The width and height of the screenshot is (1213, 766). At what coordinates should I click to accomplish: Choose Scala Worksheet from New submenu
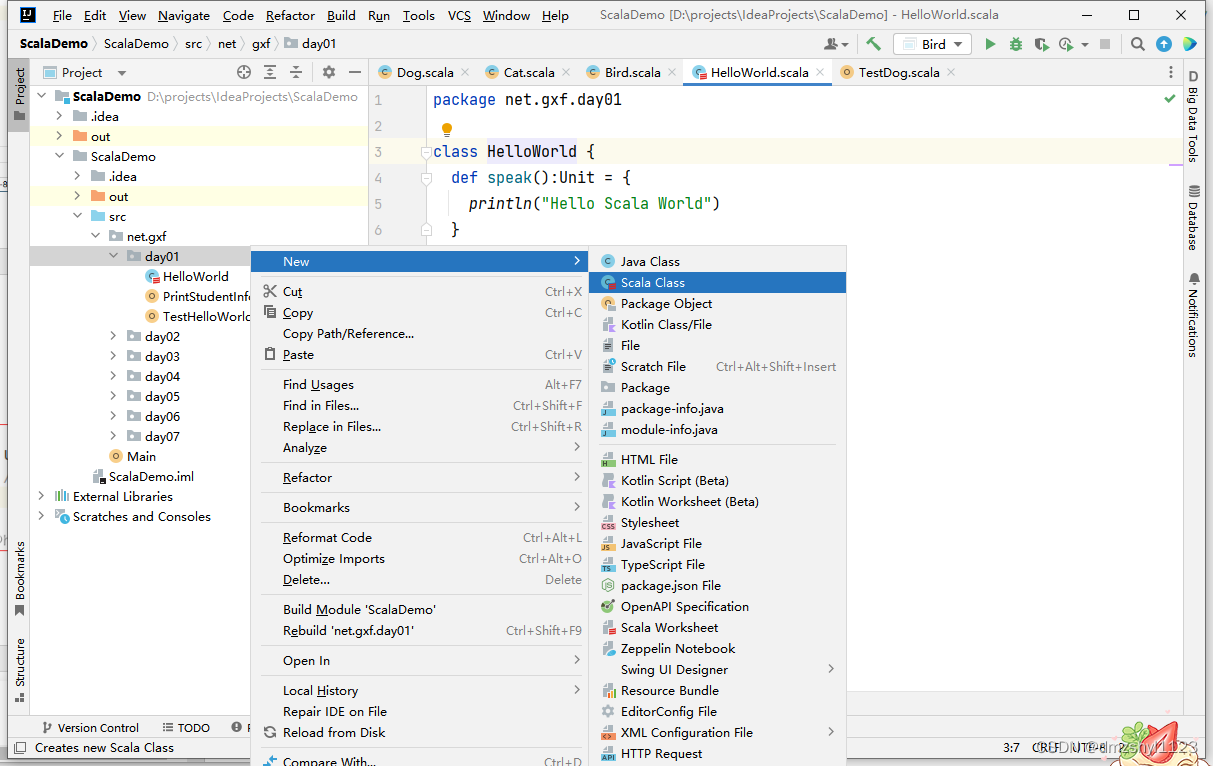click(717, 628)
